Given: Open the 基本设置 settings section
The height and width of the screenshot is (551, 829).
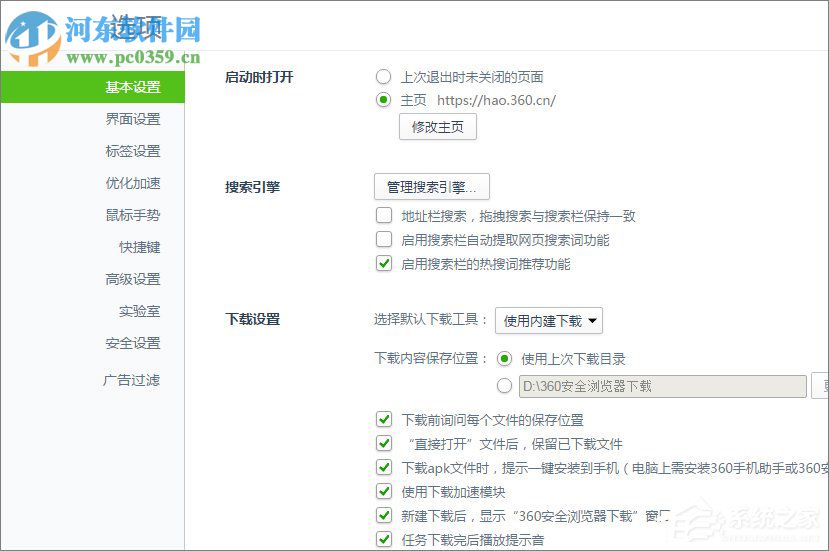Looking at the screenshot, I should pyautogui.click(x=93, y=87).
